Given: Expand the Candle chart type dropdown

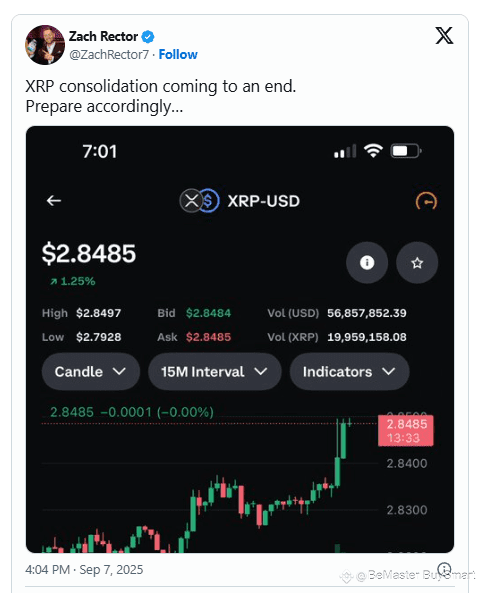Looking at the screenshot, I should 91,371.
